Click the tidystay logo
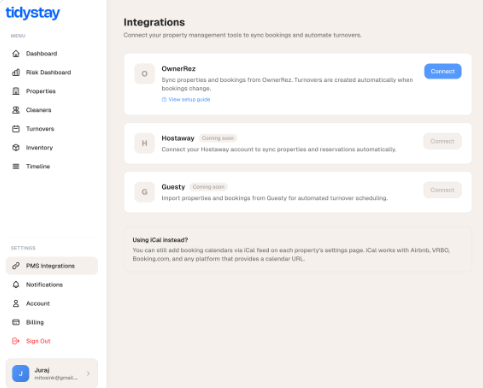483x388 pixels. 33,13
